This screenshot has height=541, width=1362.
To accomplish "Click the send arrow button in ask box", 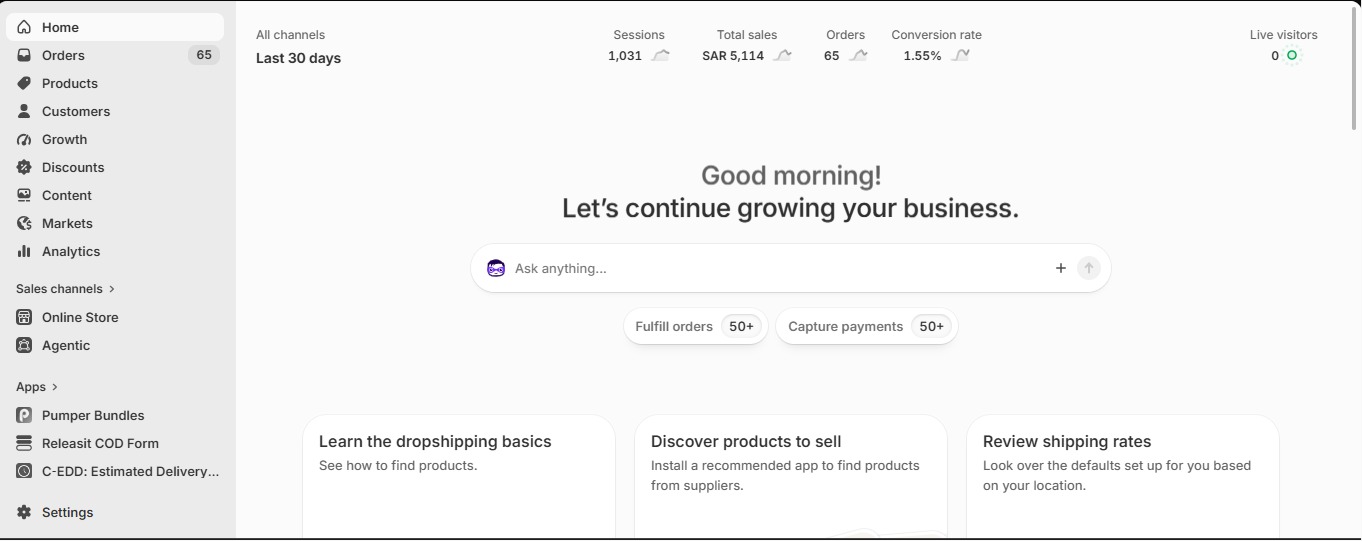I will [1089, 268].
